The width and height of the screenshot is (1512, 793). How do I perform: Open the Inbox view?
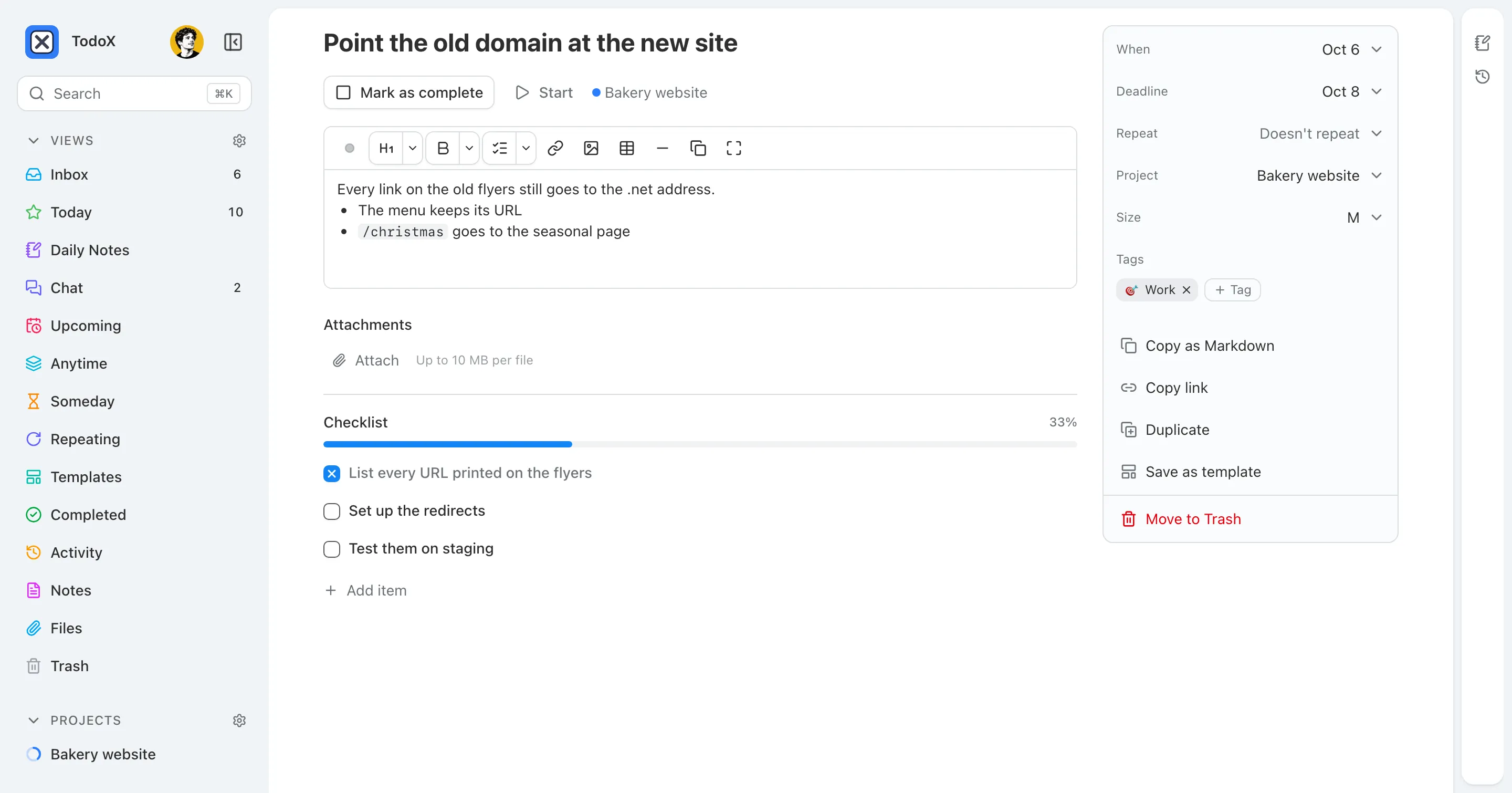coord(134,174)
